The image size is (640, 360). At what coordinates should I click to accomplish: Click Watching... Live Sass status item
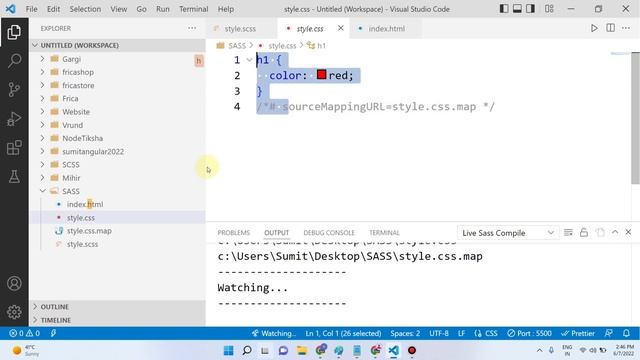273,333
